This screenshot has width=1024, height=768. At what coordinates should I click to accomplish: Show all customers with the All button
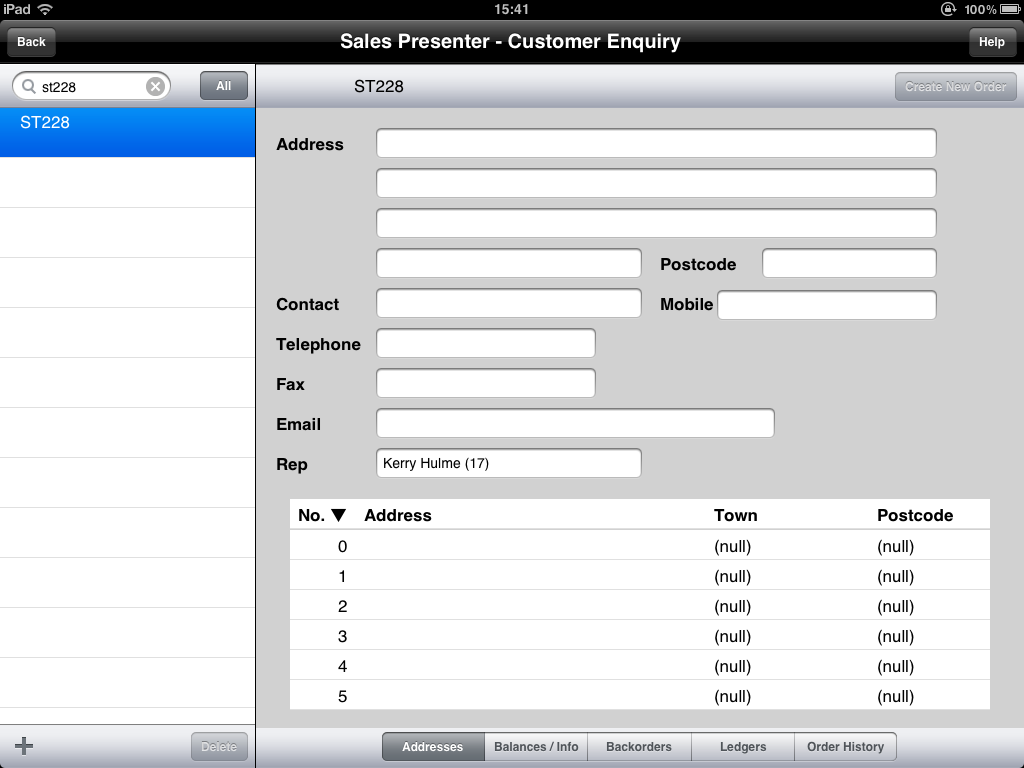pyautogui.click(x=223, y=86)
